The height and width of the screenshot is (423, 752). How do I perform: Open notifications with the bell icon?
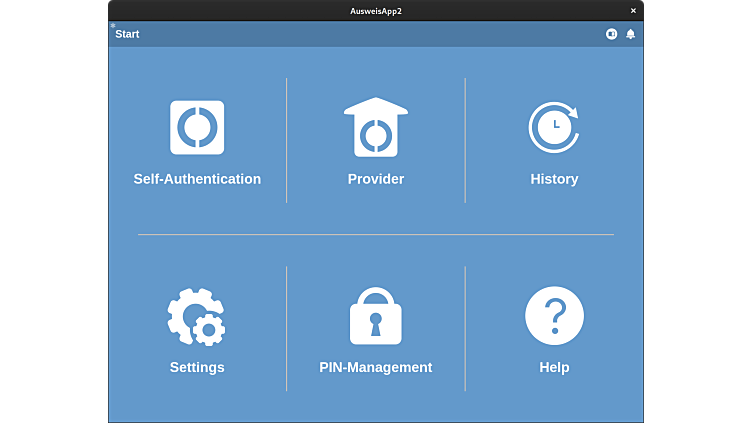630,34
